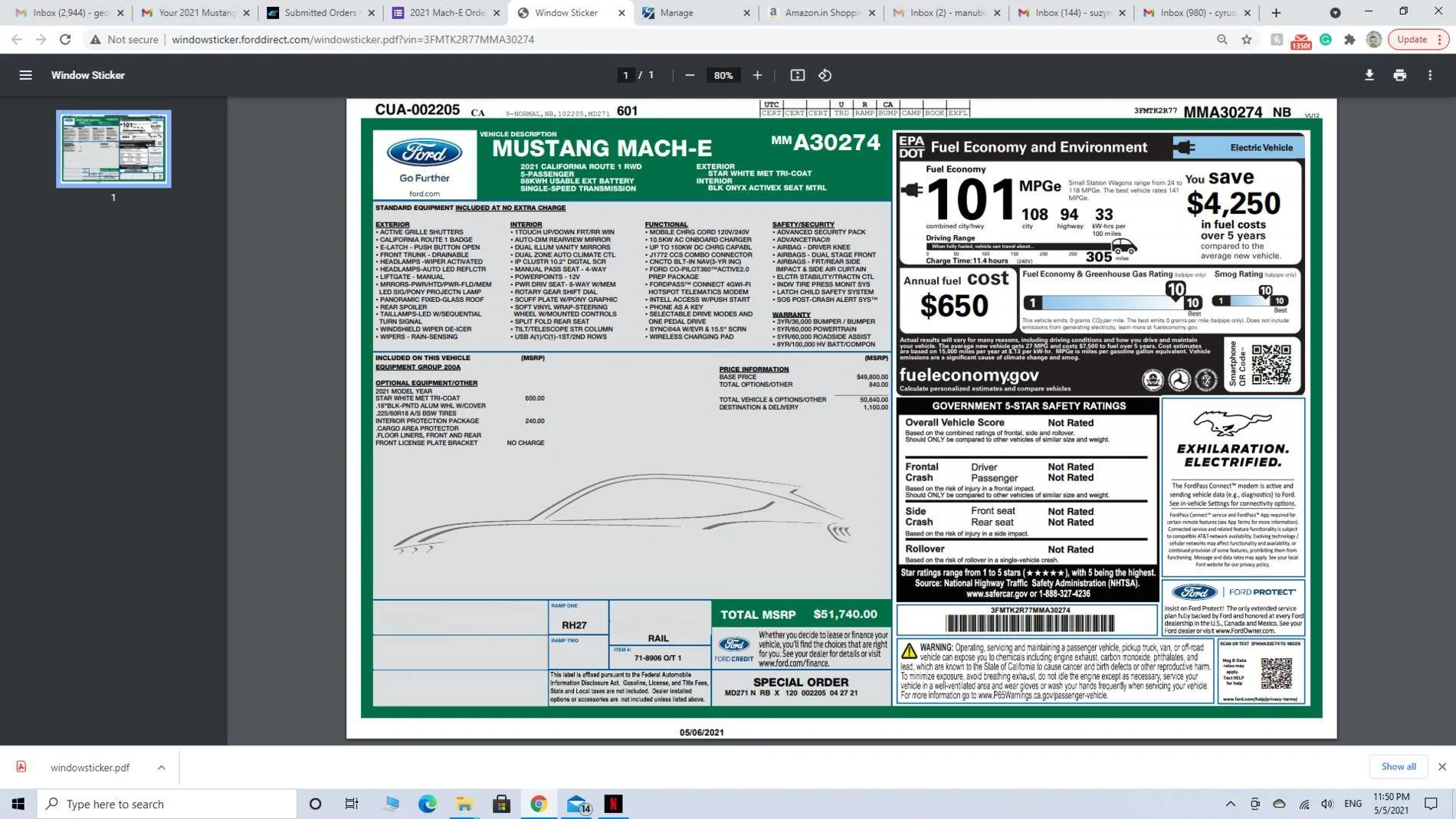
Task: Zoom in with the plus icon
Action: point(757,75)
